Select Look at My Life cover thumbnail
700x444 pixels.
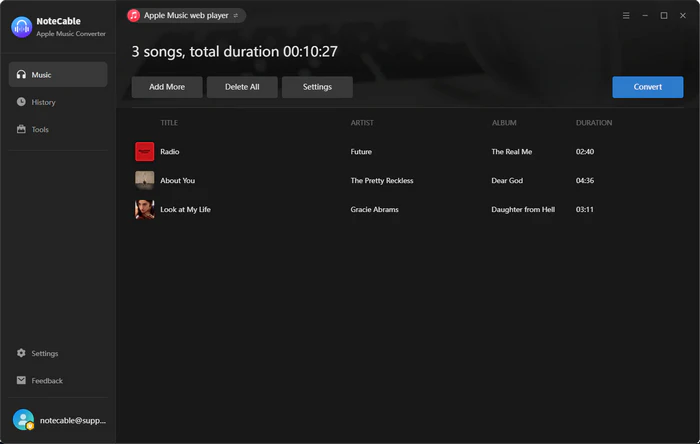(x=145, y=209)
